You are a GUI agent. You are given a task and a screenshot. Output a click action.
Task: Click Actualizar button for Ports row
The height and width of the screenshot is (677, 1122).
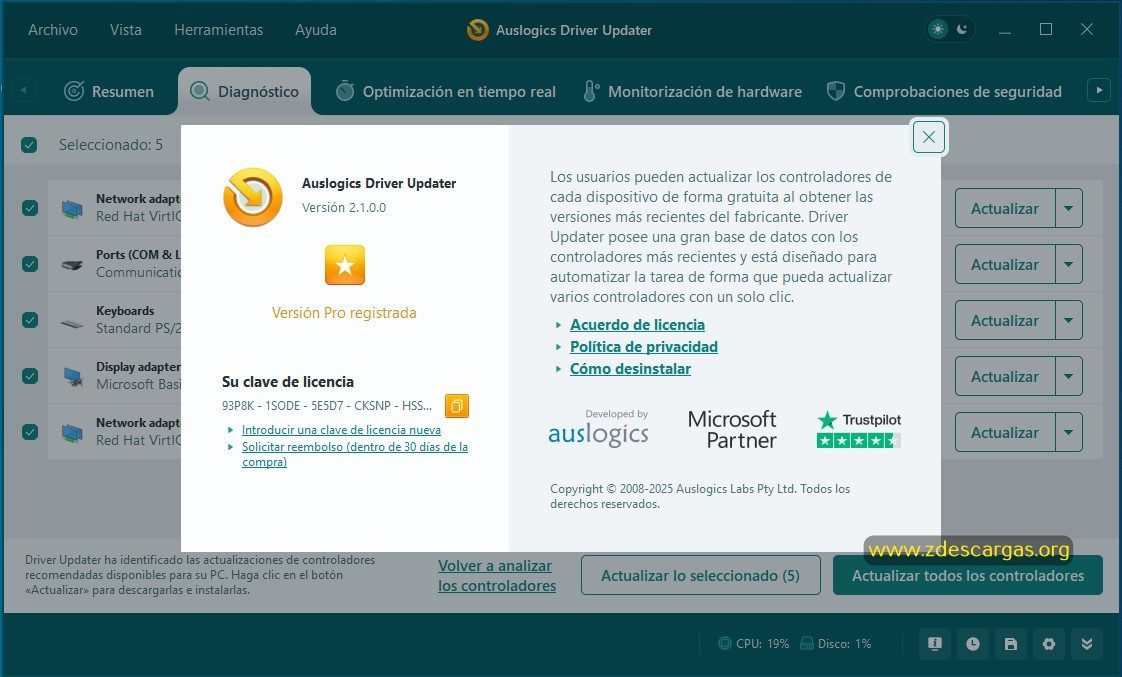coord(1005,264)
